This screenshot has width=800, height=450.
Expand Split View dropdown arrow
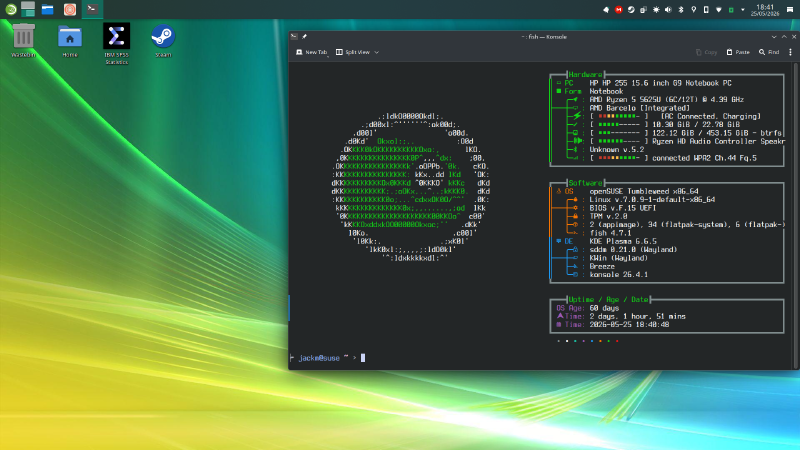pyautogui.click(x=377, y=52)
